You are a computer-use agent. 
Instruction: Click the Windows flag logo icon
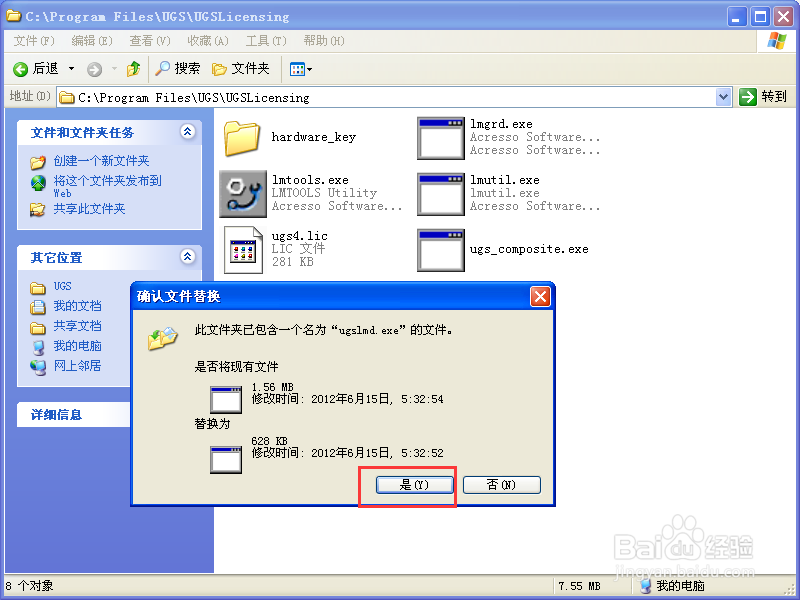point(777,41)
